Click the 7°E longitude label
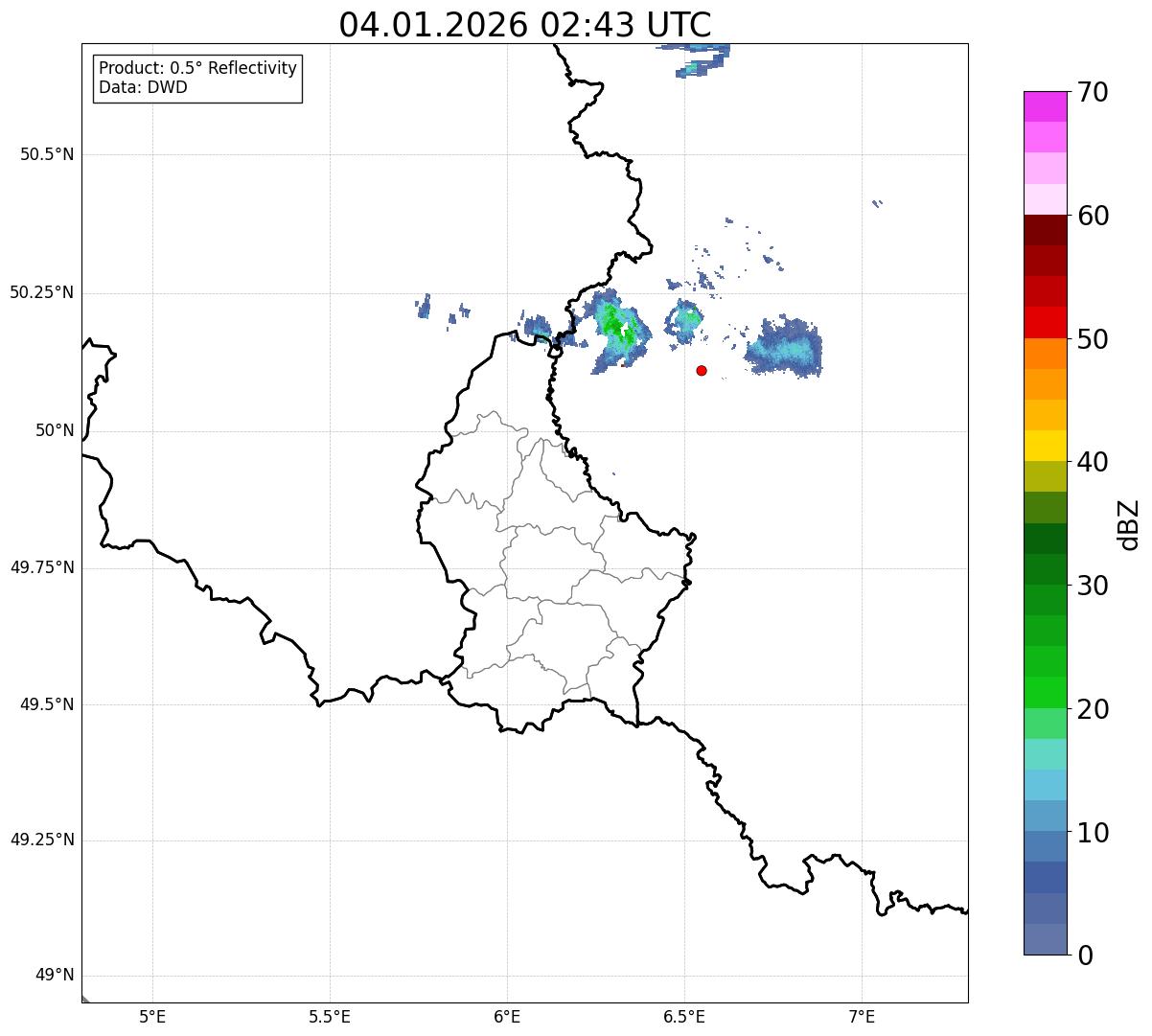The height and width of the screenshot is (1036, 1152). tap(862, 1016)
